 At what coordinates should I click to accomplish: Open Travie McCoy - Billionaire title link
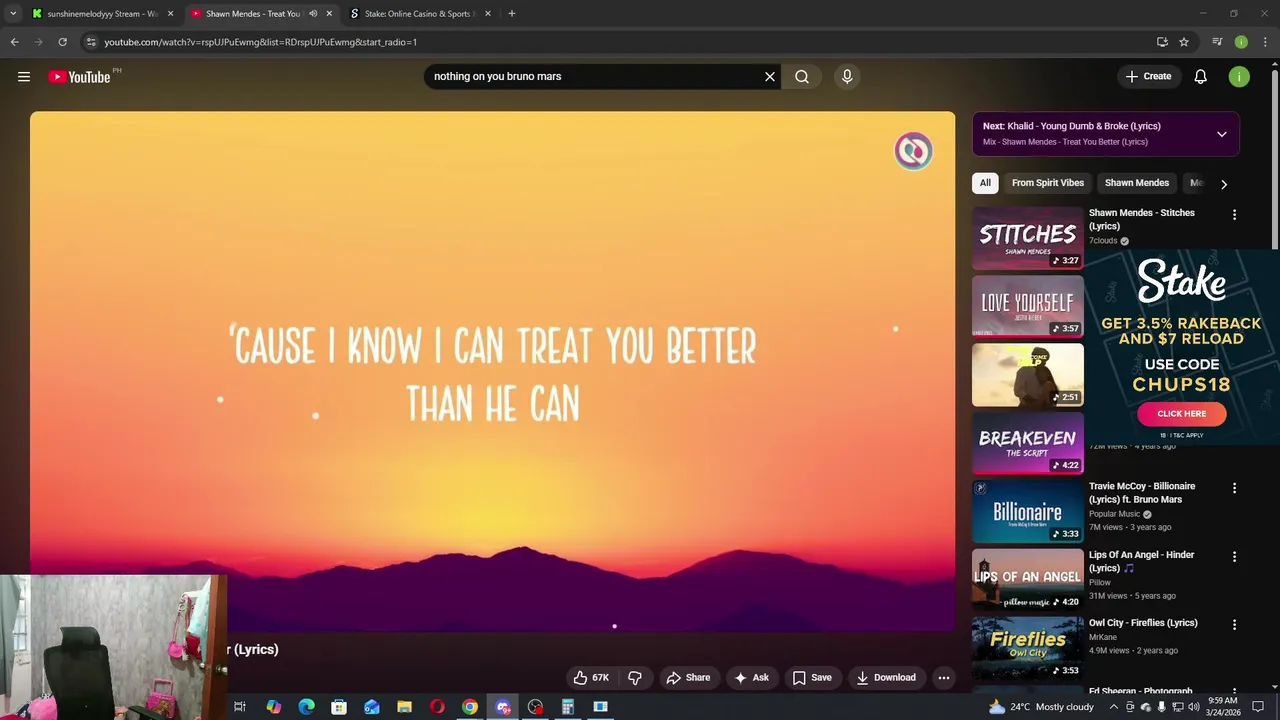[1142, 493]
